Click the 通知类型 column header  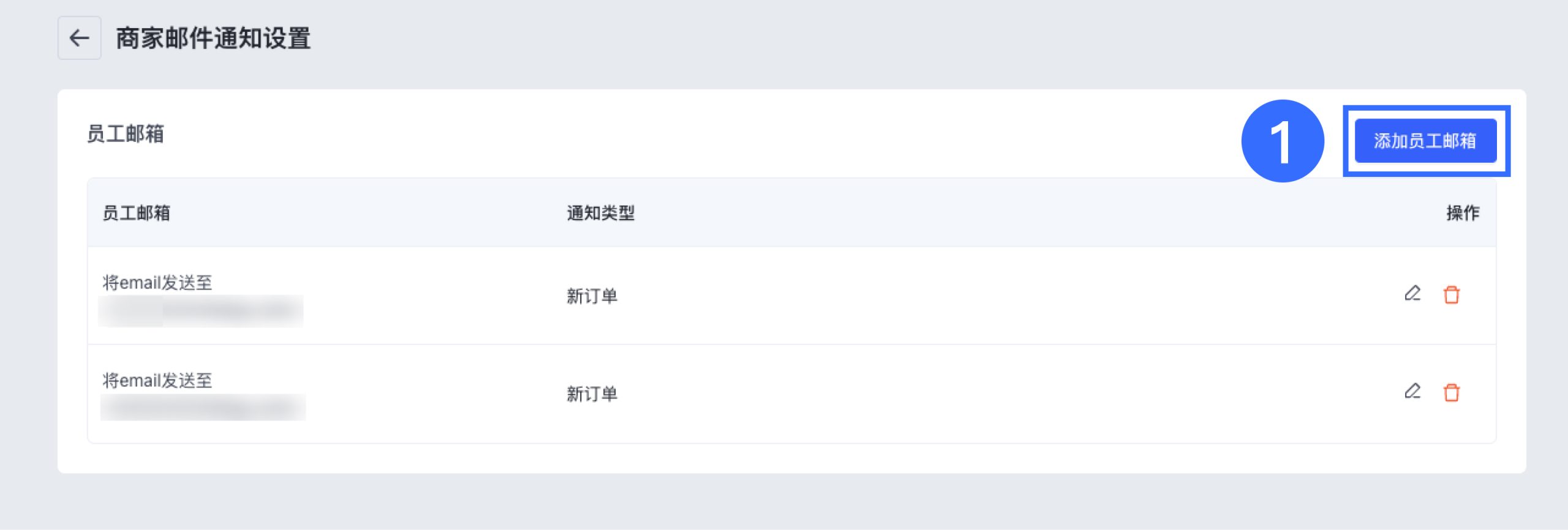600,213
